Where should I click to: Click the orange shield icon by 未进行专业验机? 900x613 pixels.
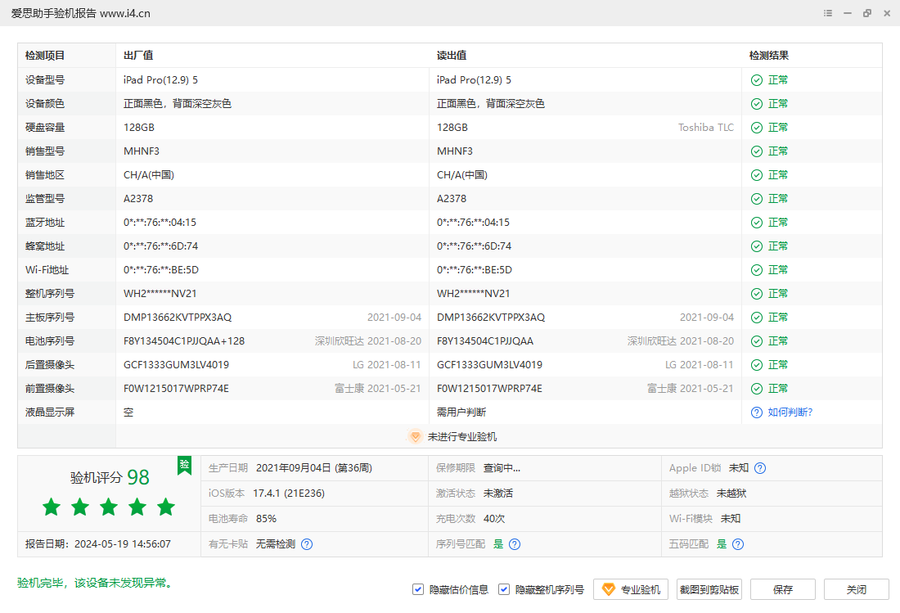coord(415,437)
